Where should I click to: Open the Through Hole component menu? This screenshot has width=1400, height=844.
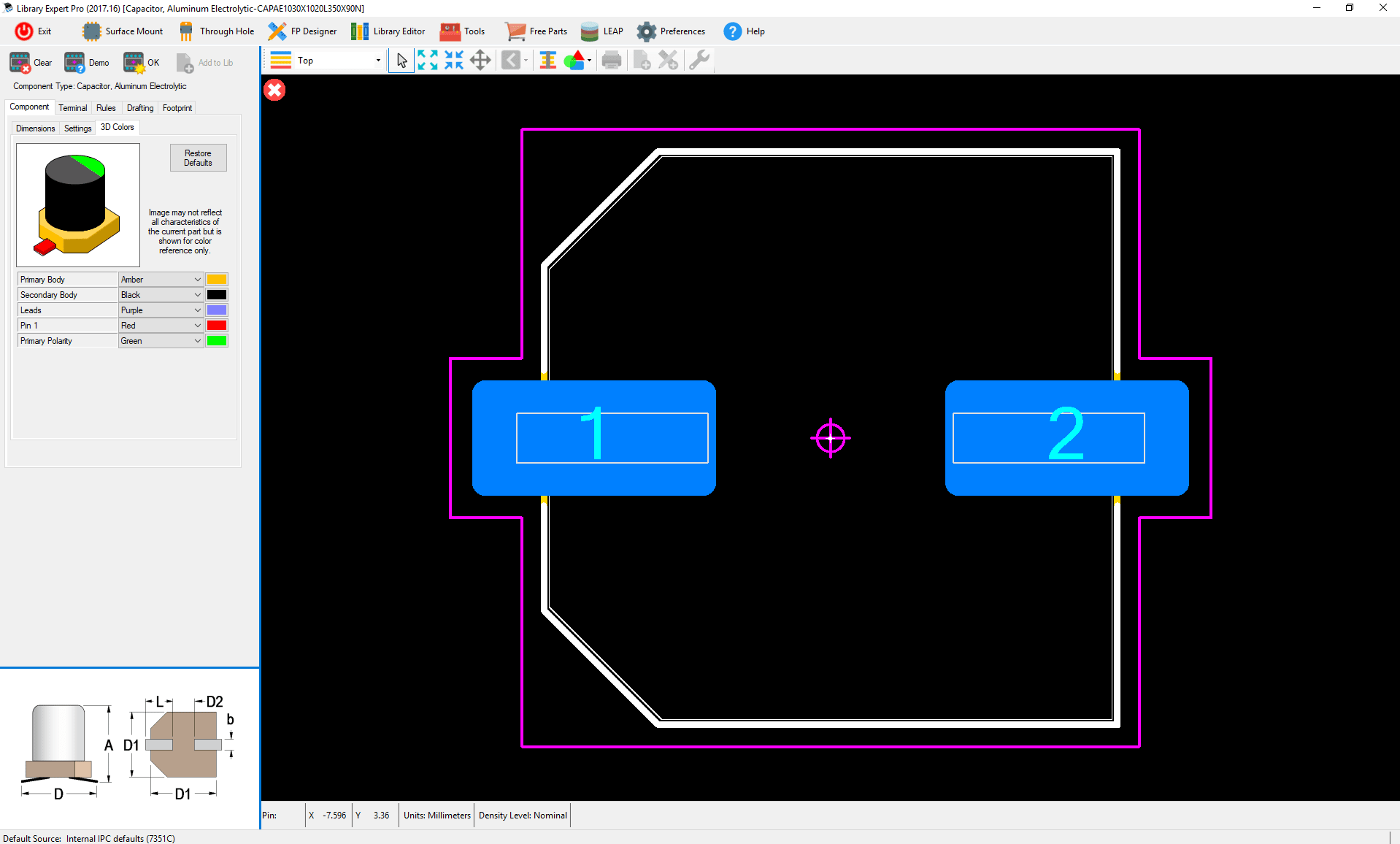point(217,31)
